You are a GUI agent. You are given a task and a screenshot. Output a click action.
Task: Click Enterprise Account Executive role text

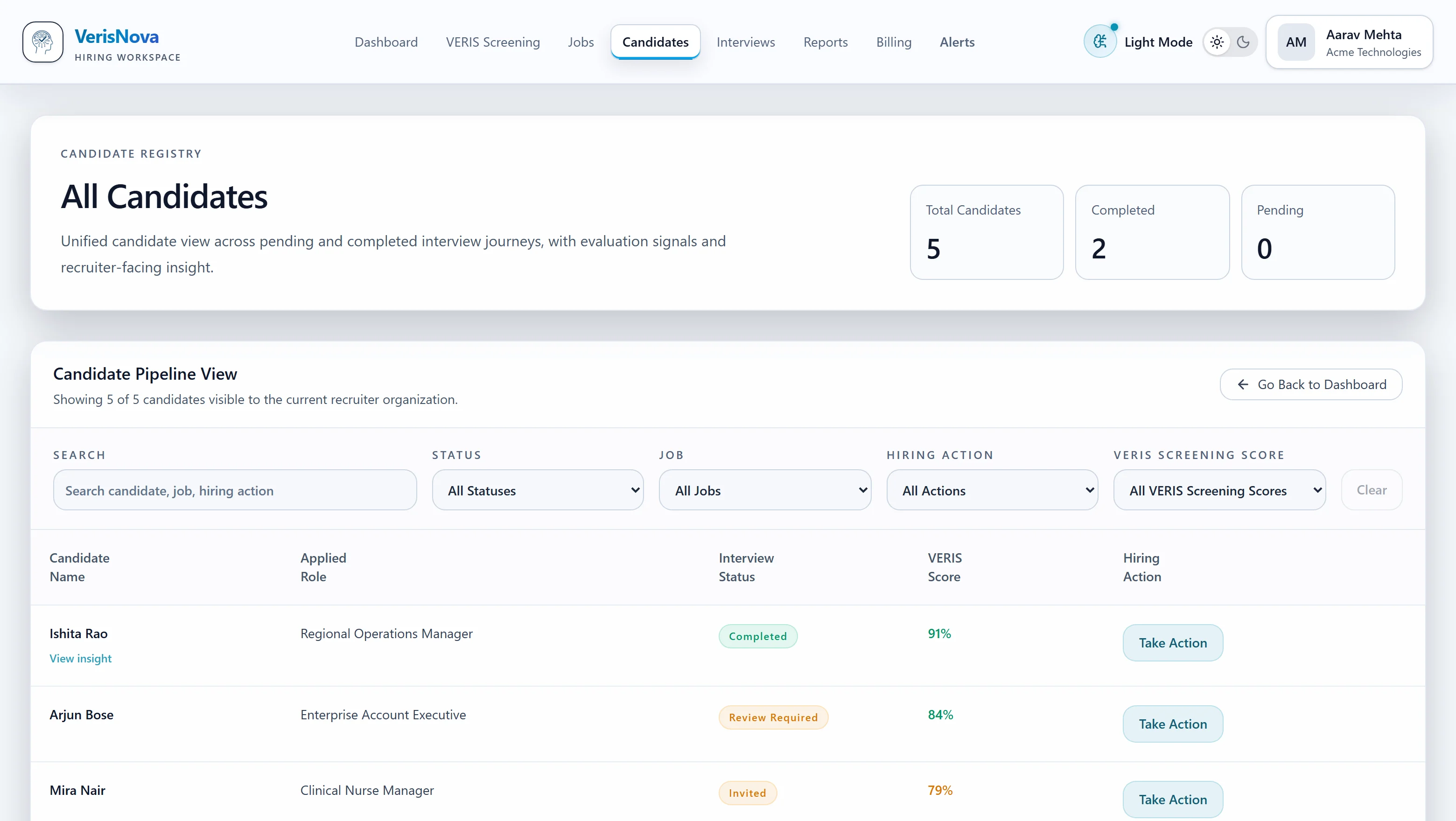(383, 715)
